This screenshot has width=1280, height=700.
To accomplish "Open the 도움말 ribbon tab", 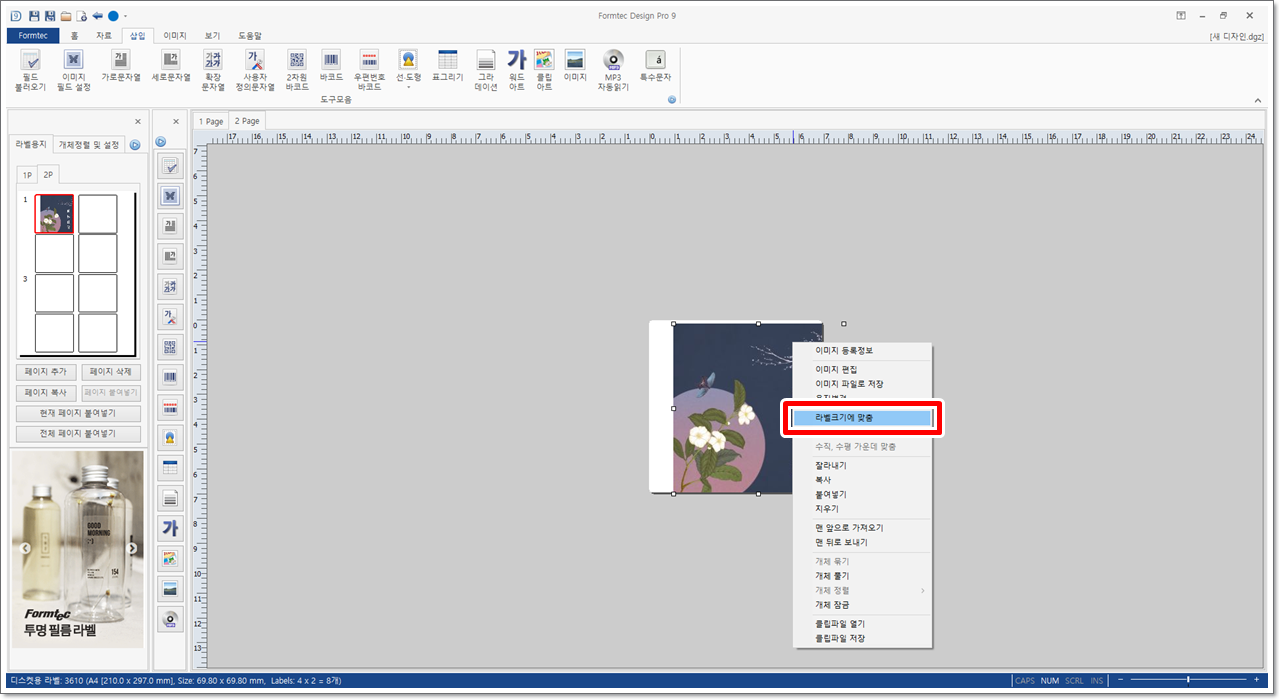I will point(250,36).
